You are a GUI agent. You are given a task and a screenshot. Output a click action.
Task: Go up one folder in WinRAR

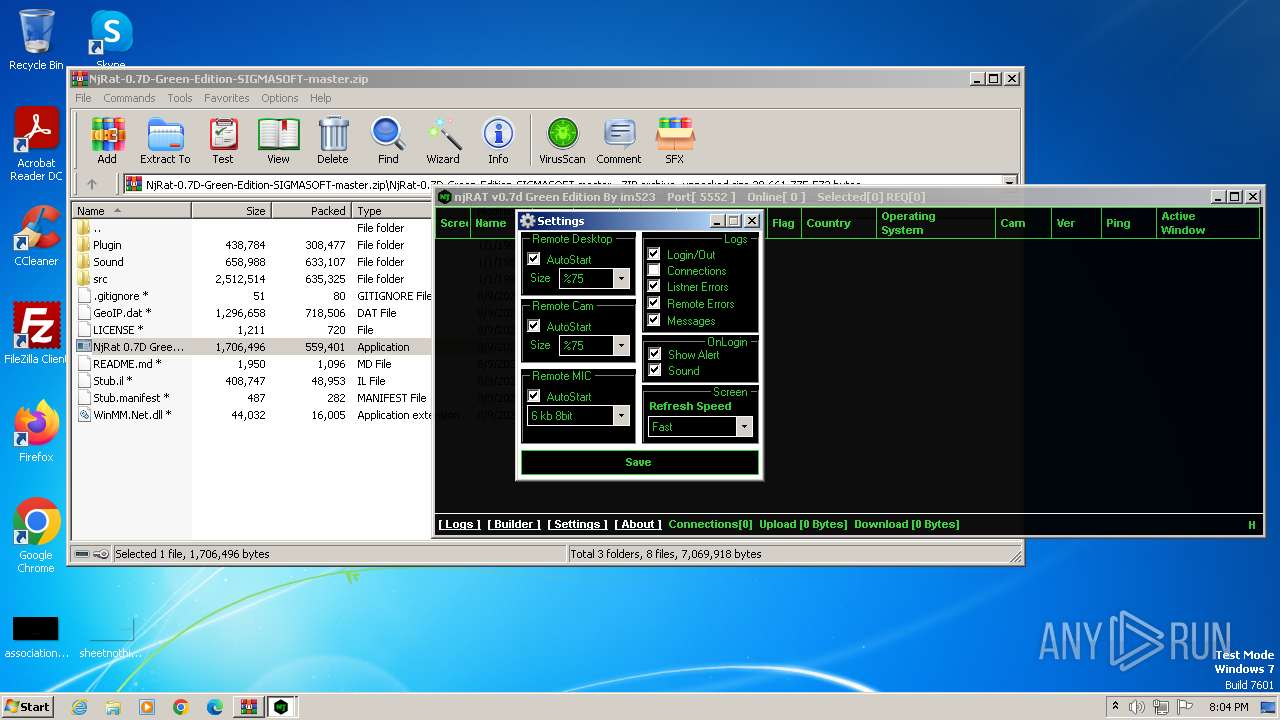click(92, 184)
